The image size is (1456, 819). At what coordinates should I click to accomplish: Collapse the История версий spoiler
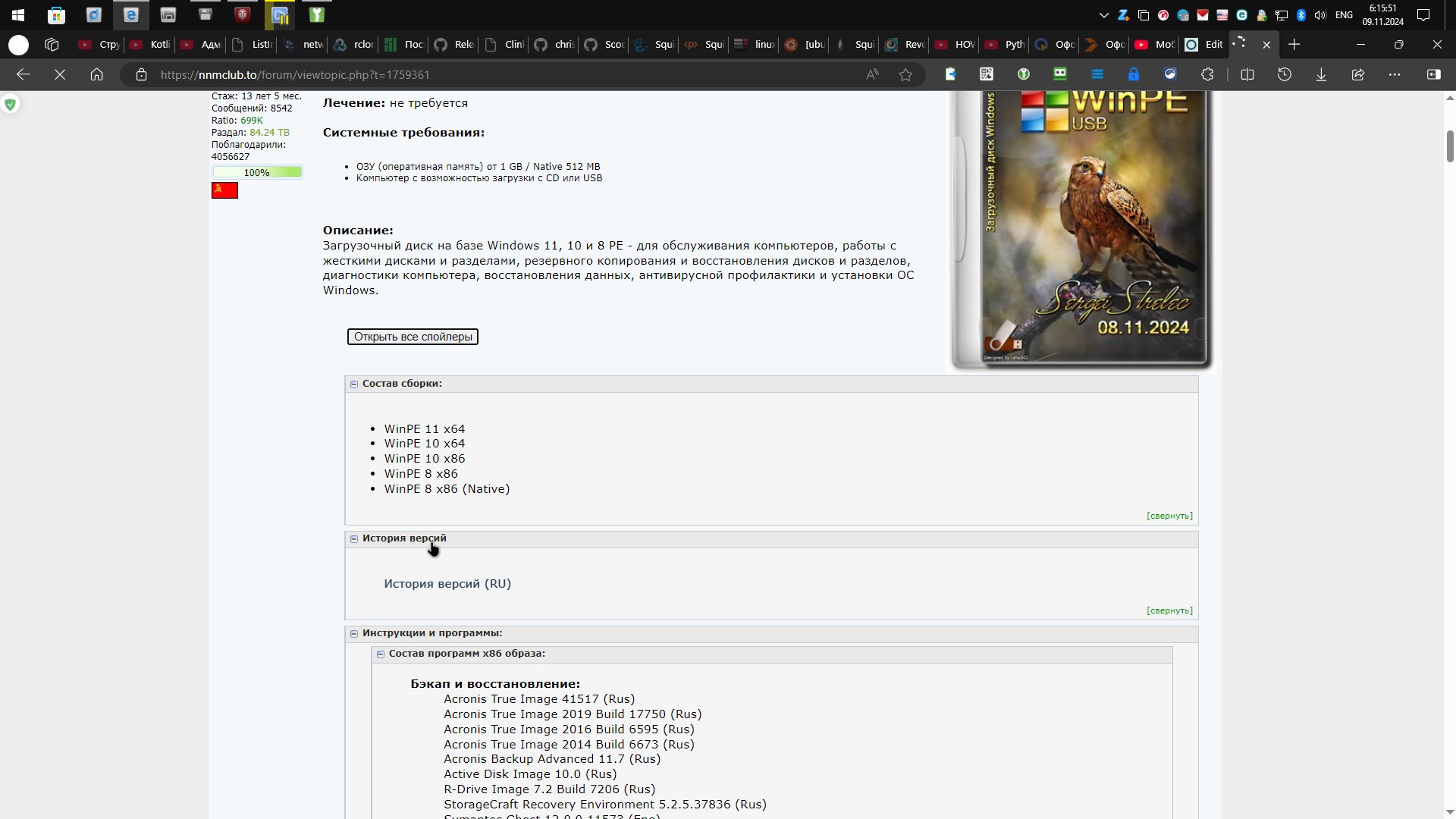[354, 539]
